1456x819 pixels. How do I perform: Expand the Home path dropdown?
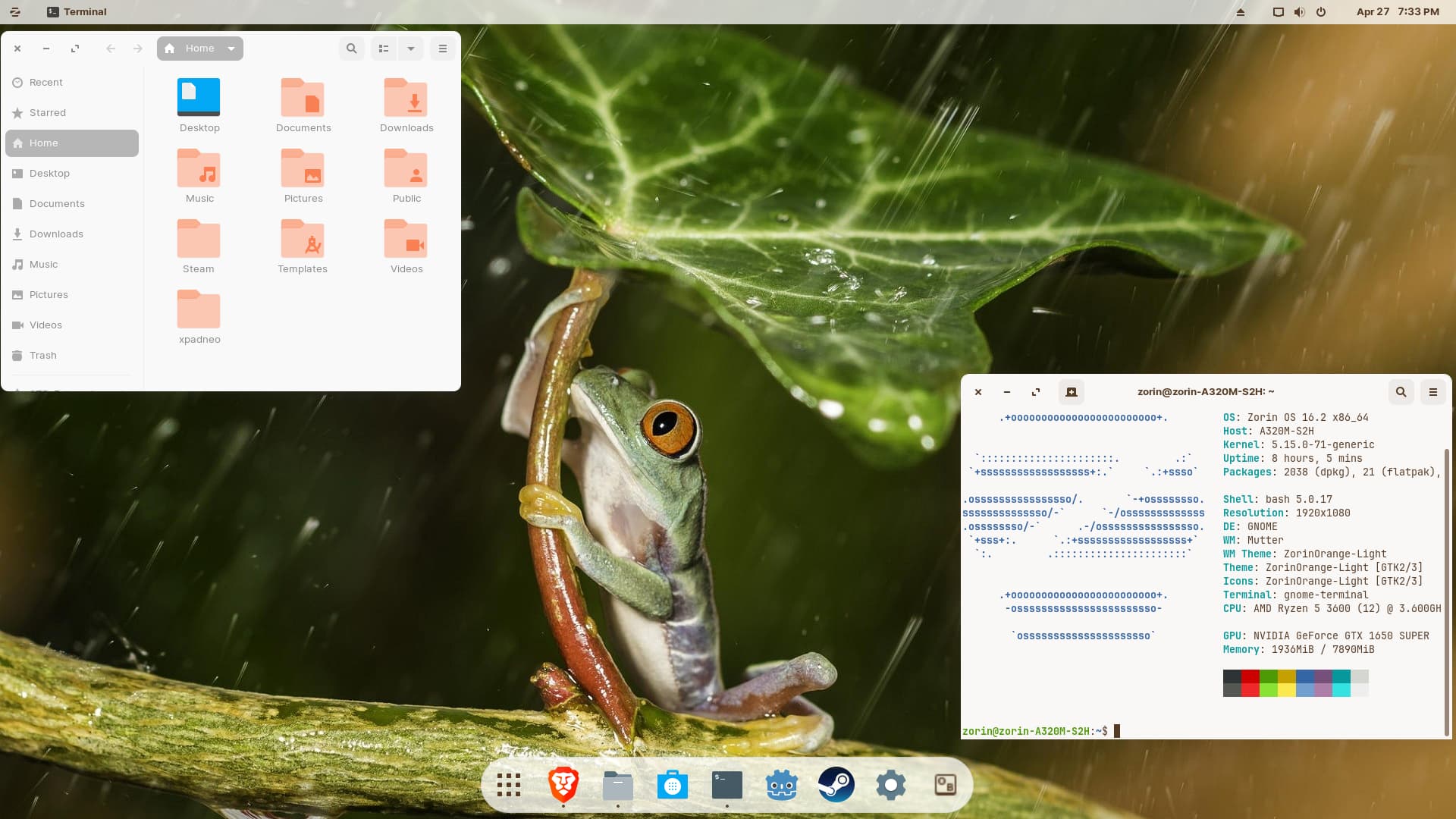[231, 49]
